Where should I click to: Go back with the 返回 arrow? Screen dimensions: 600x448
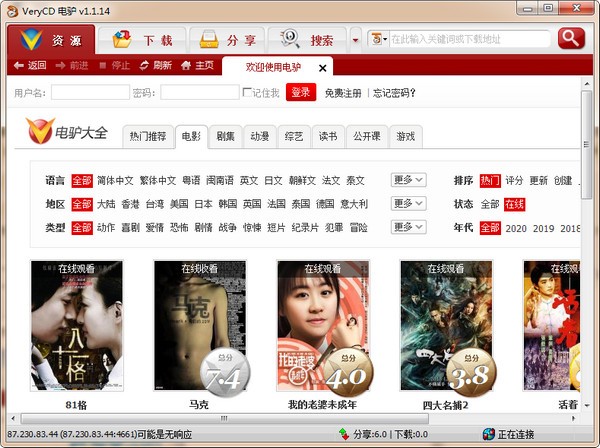[x=30, y=66]
